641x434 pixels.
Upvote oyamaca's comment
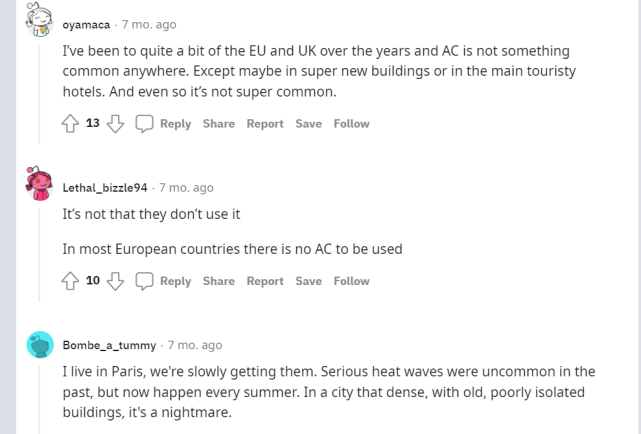point(70,123)
